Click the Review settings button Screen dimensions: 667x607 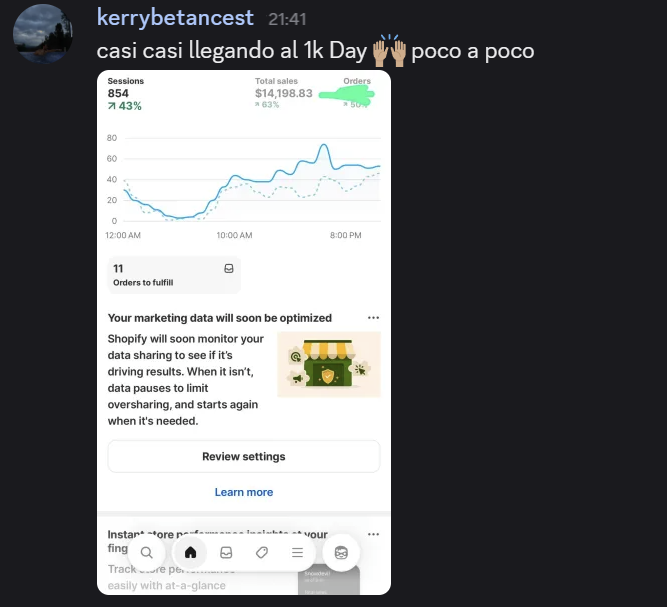tap(243, 457)
